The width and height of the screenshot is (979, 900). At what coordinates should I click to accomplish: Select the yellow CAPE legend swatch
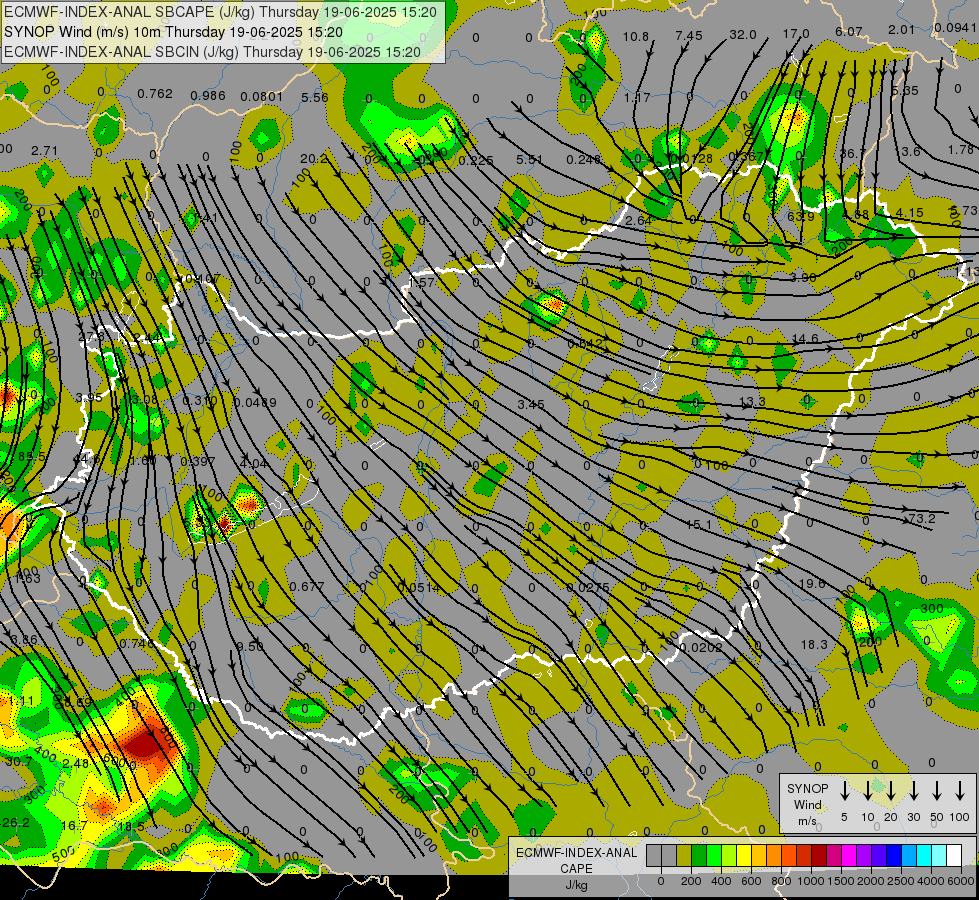pos(744,856)
